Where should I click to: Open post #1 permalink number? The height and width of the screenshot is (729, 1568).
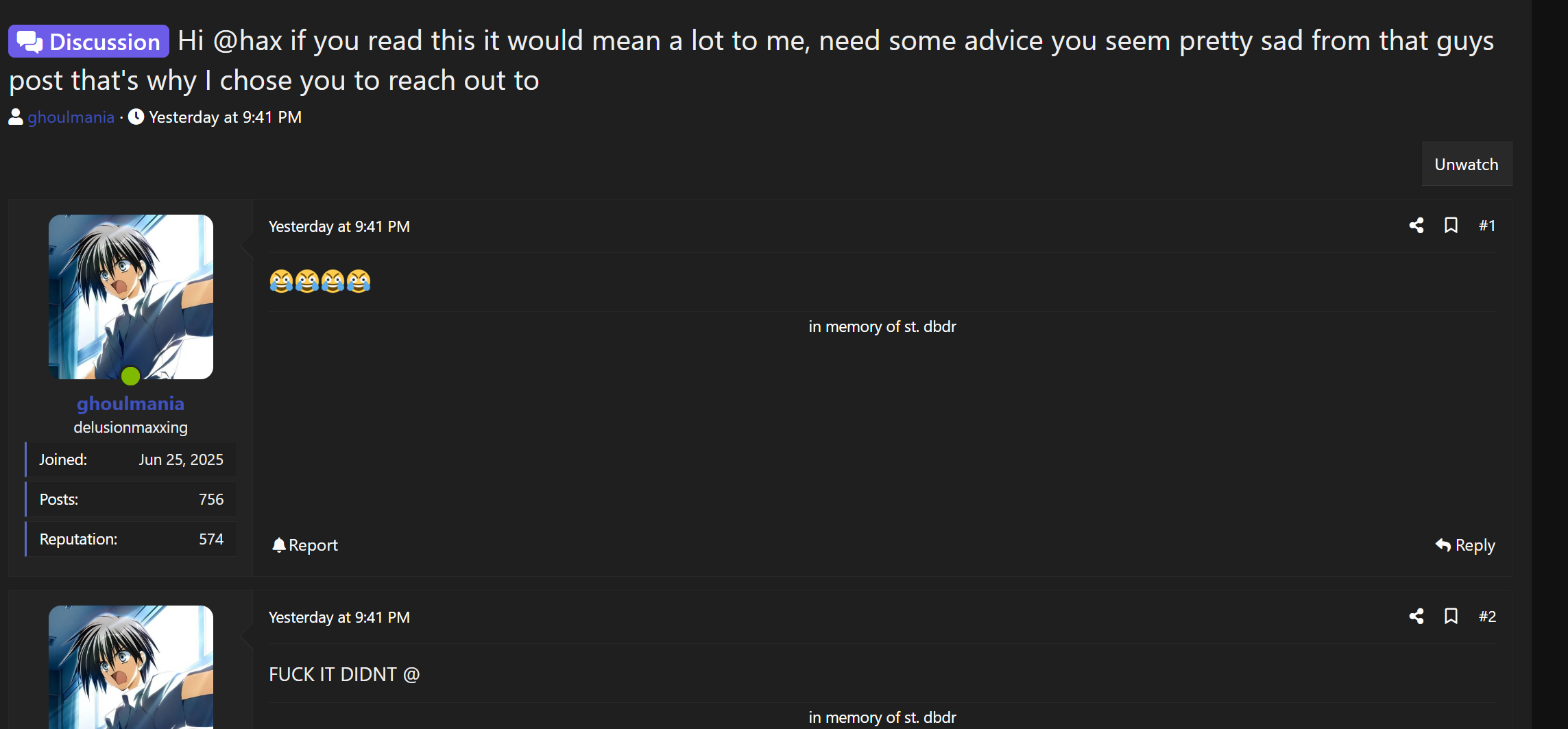coord(1487,226)
